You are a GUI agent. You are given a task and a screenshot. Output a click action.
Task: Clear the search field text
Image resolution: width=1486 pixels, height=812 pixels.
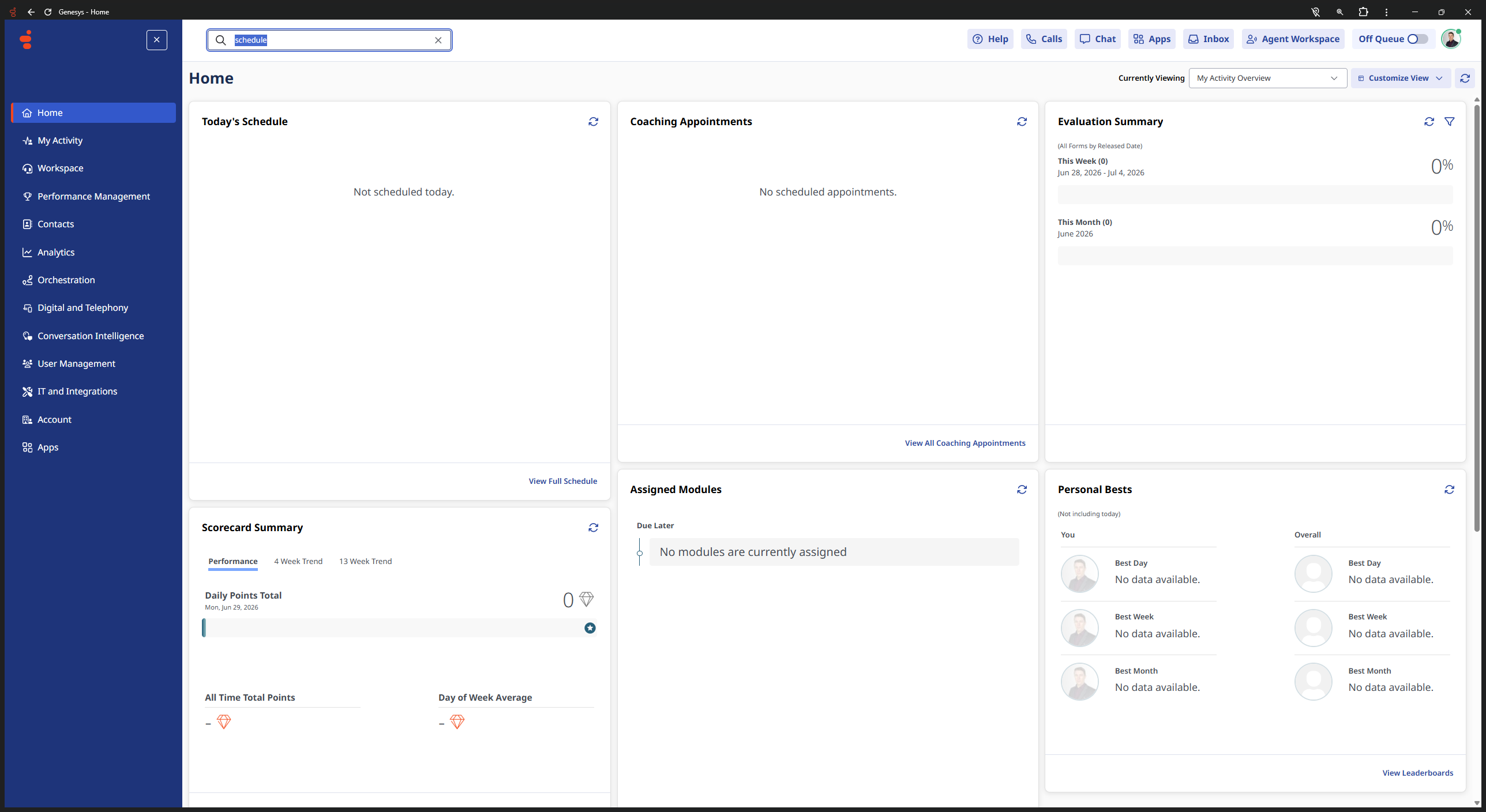(438, 40)
